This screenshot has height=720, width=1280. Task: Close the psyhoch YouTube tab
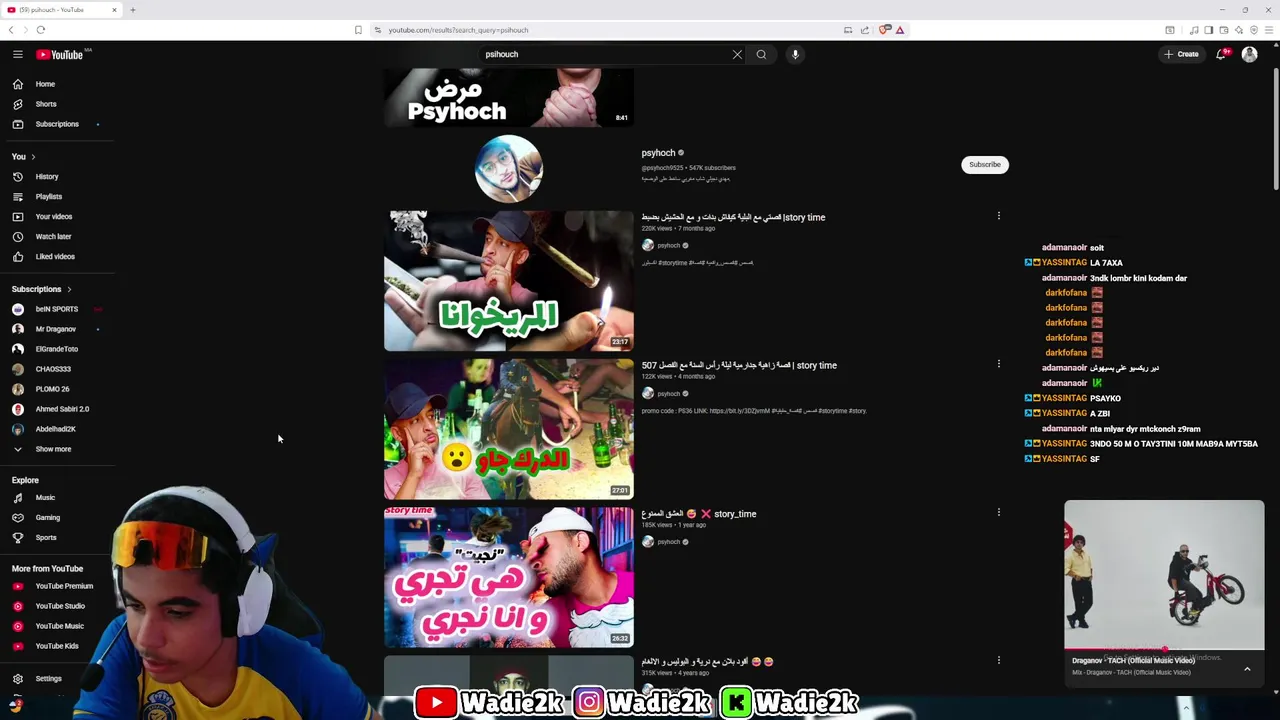[x=114, y=10]
